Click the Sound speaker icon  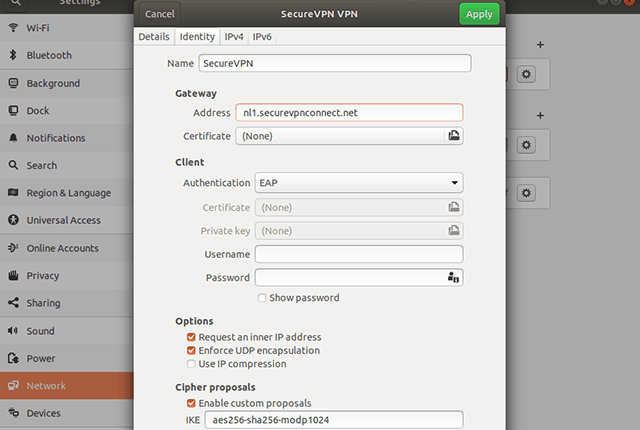pos(13,330)
